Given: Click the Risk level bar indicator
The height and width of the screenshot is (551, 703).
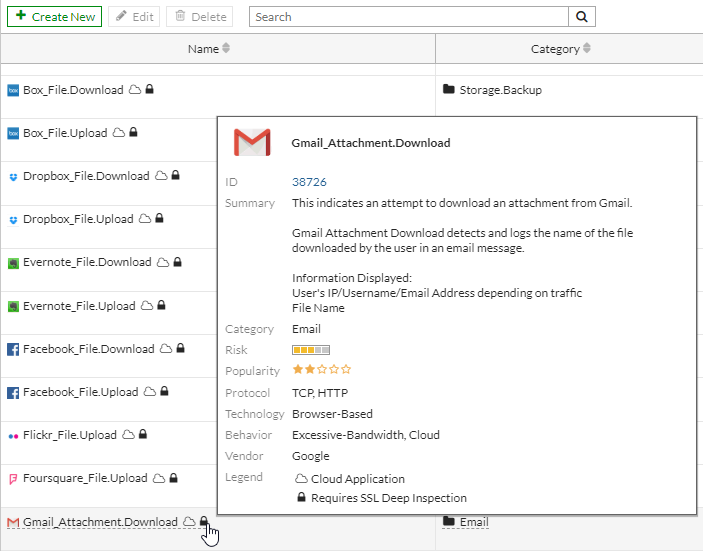Looking at the screenshot, I should (x=310, y=350).
